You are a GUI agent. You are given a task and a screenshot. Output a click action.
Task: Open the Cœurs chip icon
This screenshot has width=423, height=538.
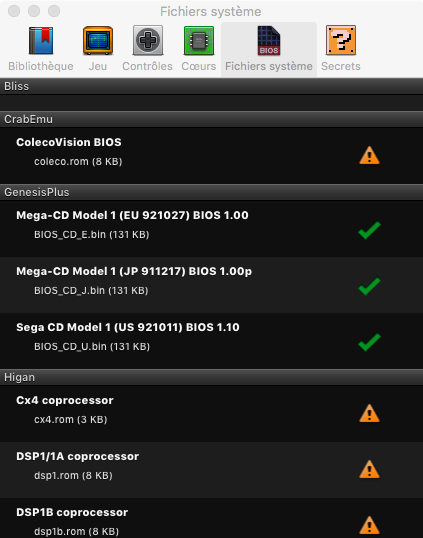(x=199, y=40)
